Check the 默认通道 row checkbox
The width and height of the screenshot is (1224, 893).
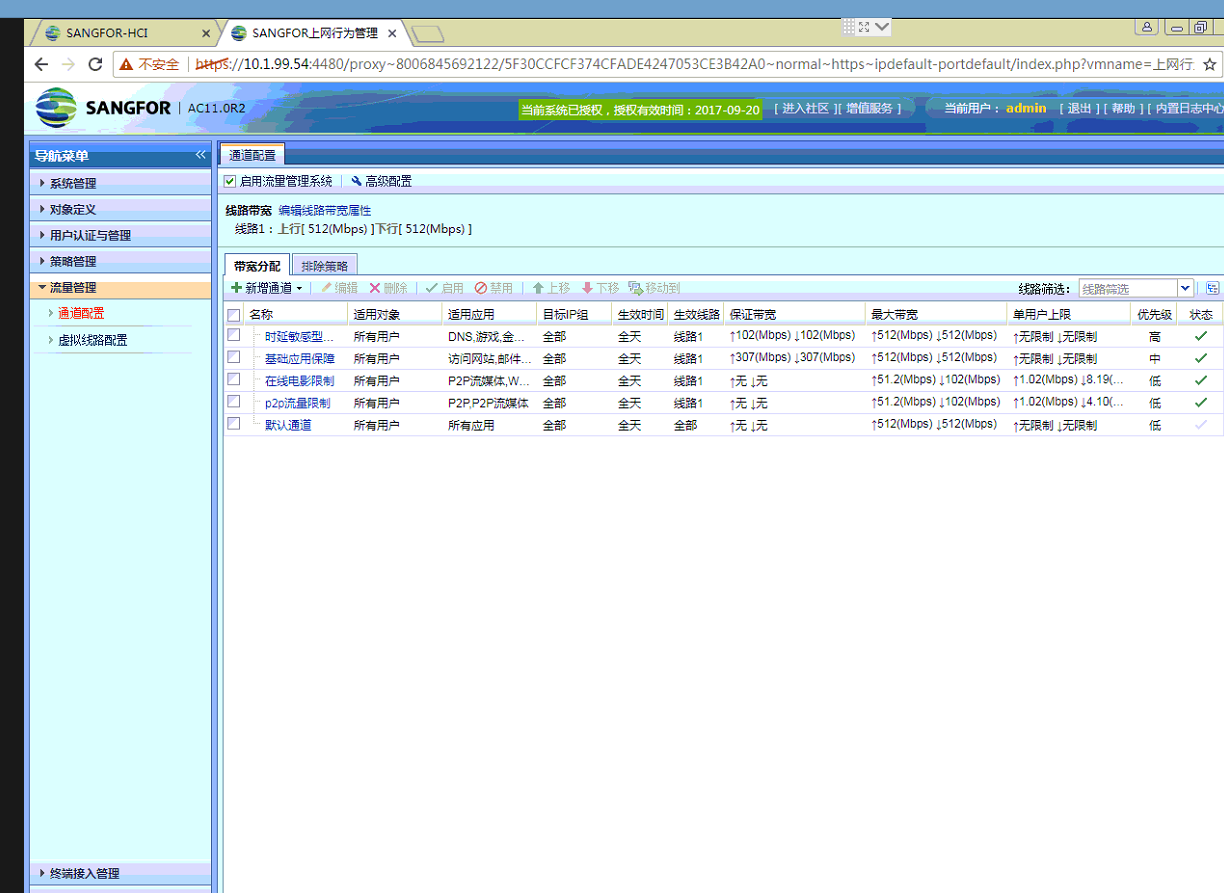tap(234, 423)
